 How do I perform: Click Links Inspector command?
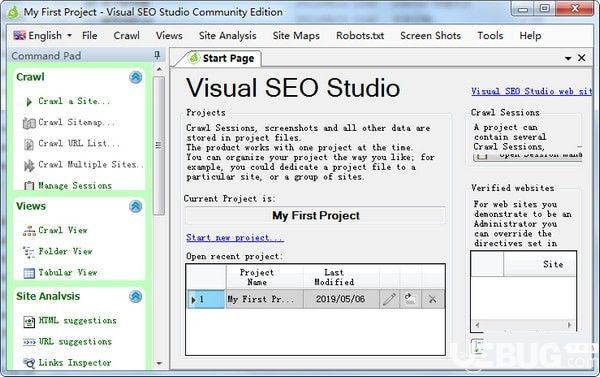pyautogui.click(x=75, y=363)
